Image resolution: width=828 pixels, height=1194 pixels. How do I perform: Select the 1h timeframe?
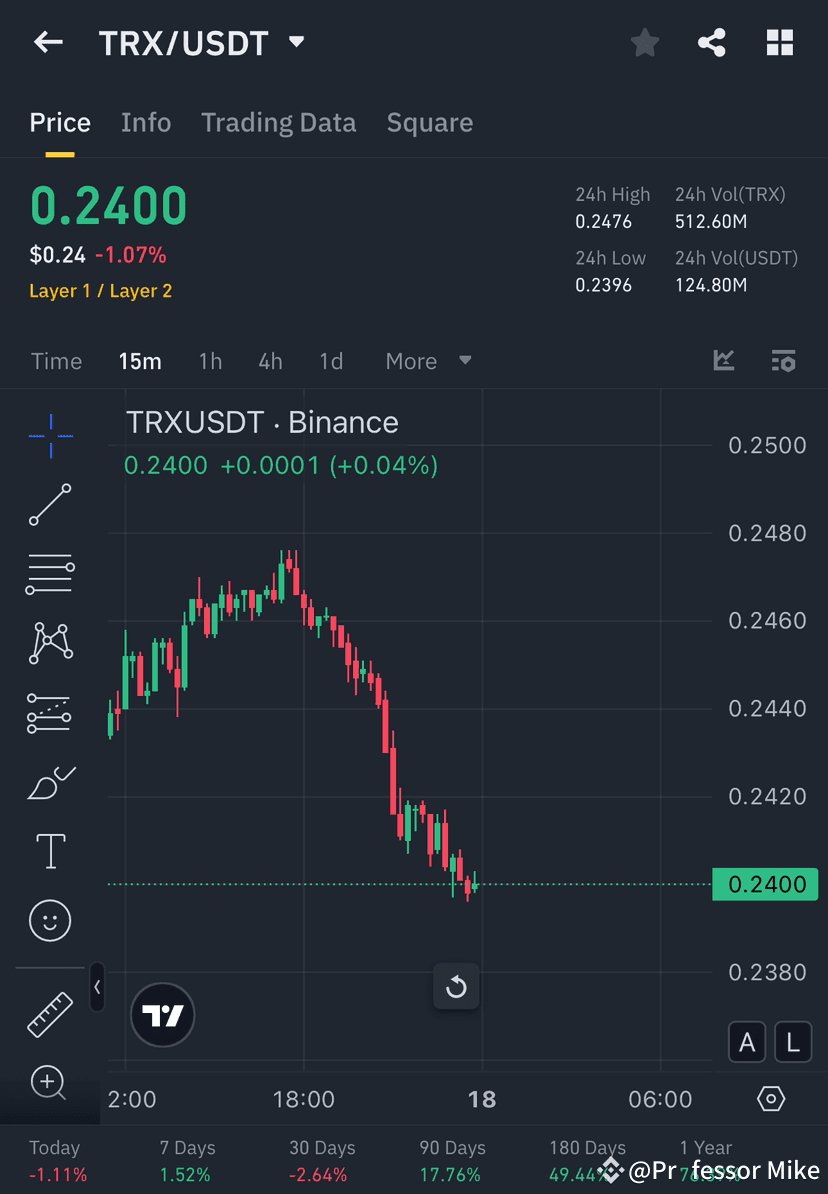coord(210,361)
